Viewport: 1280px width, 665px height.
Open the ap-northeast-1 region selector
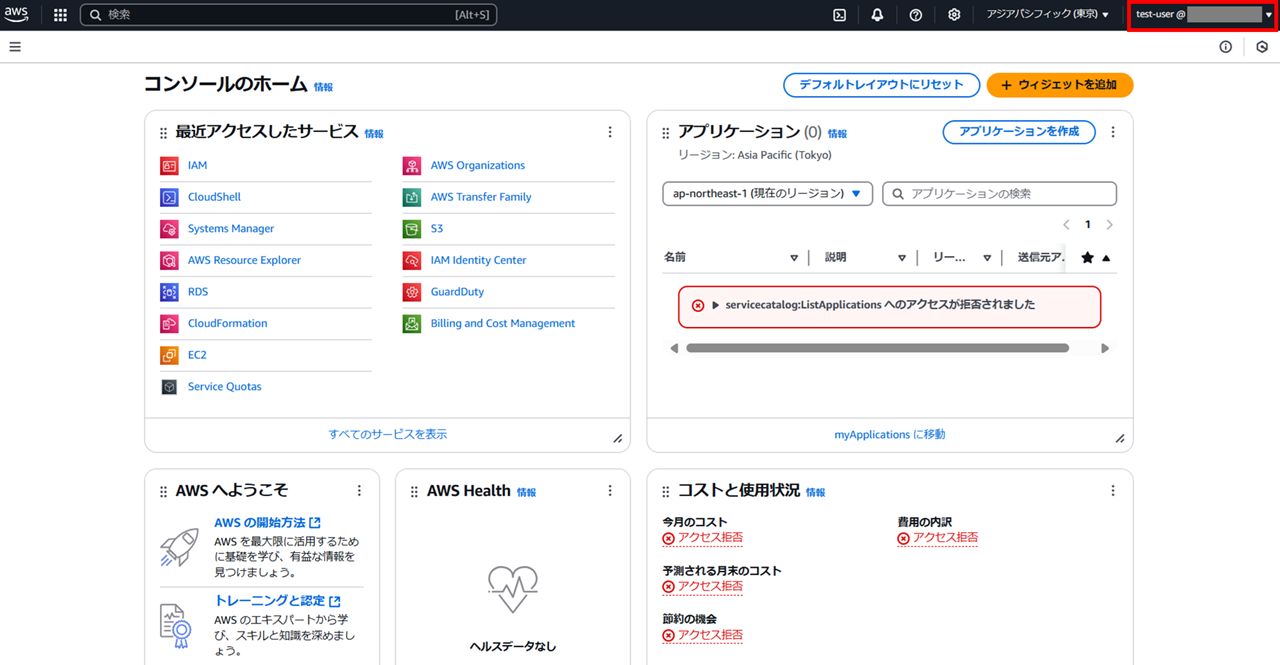click(767, 194)
